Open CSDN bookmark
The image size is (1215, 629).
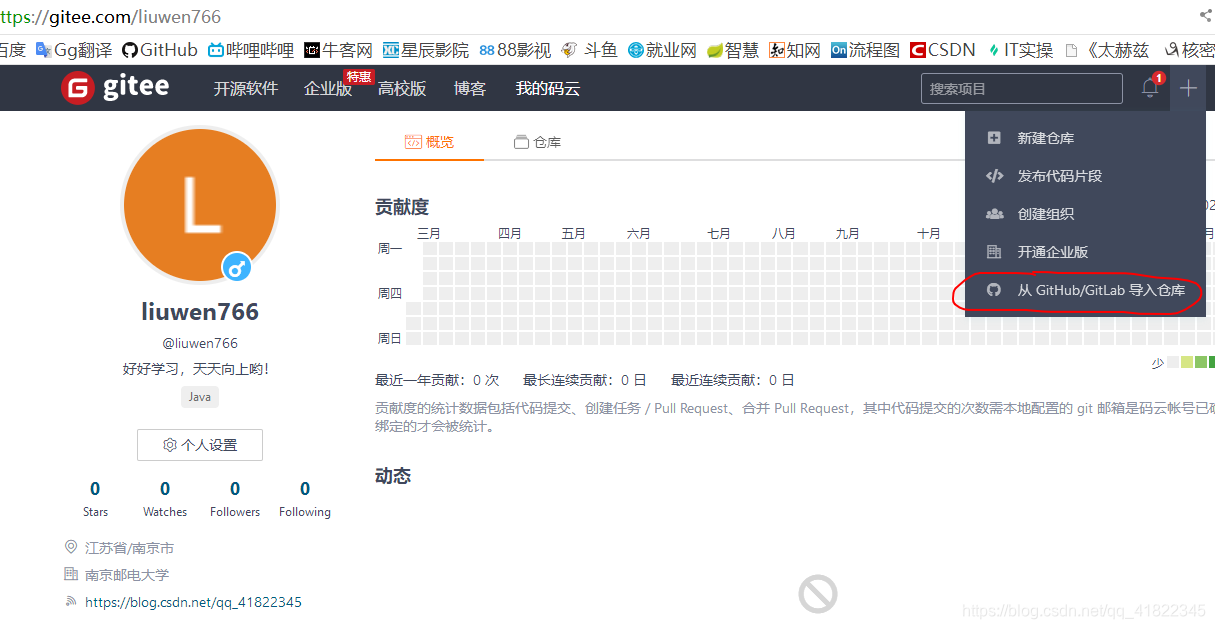pos(943,50)
